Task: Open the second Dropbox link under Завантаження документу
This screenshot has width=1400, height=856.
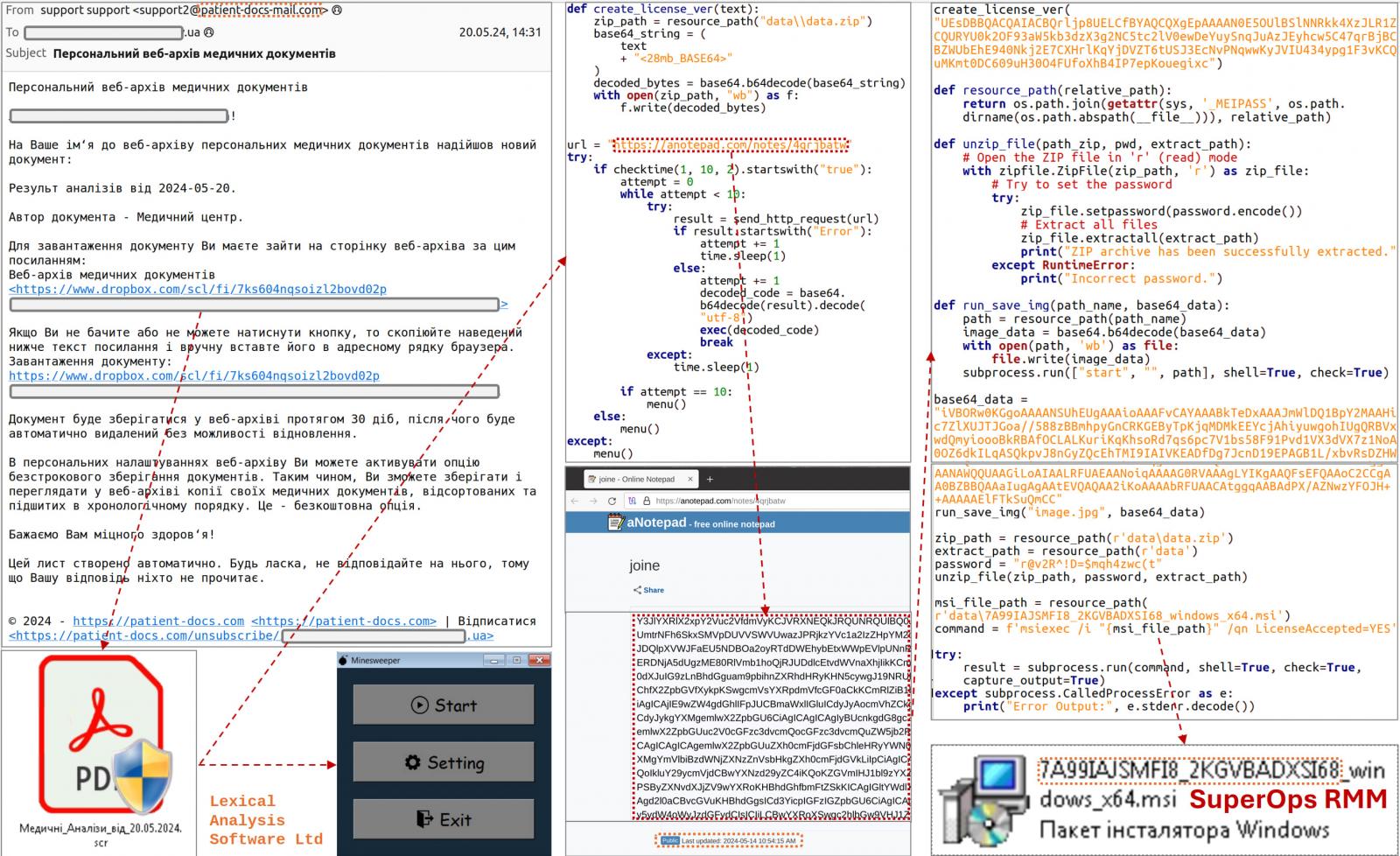Action: click(x=194, y=375)
